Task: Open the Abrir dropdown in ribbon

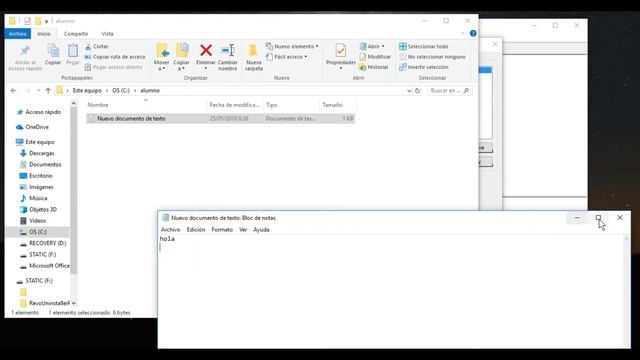Action: pos(372,47)
